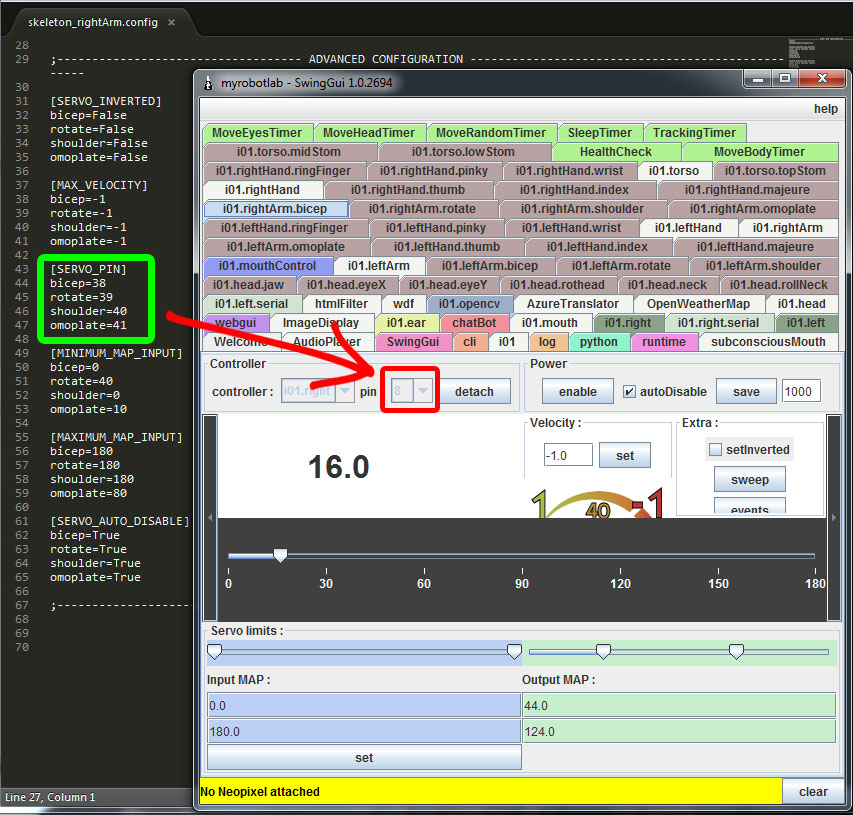Click the myrobotlab window title icon
The height and width of the screenshot is (815, 853).
click(208, 83)
